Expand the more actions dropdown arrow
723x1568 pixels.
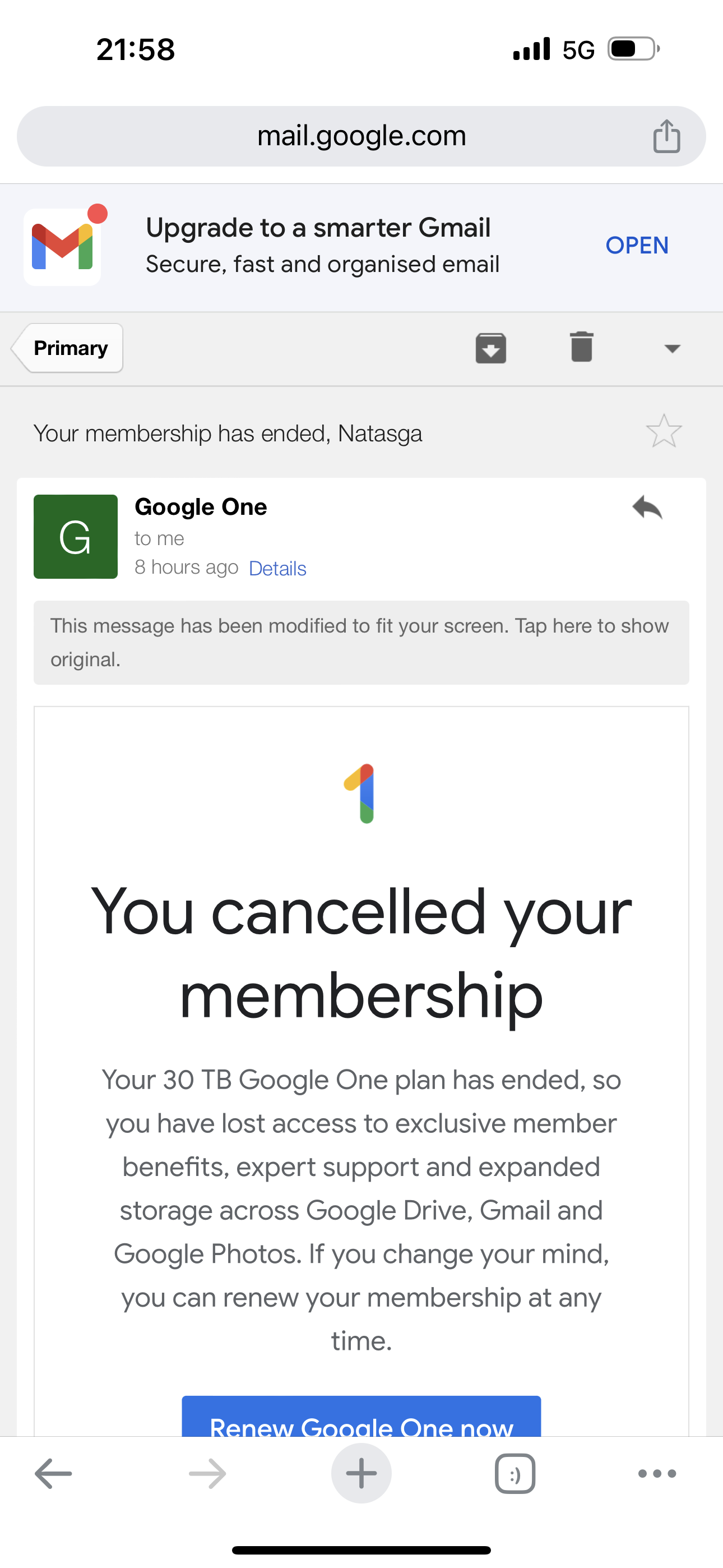click(x=672, y=348)
